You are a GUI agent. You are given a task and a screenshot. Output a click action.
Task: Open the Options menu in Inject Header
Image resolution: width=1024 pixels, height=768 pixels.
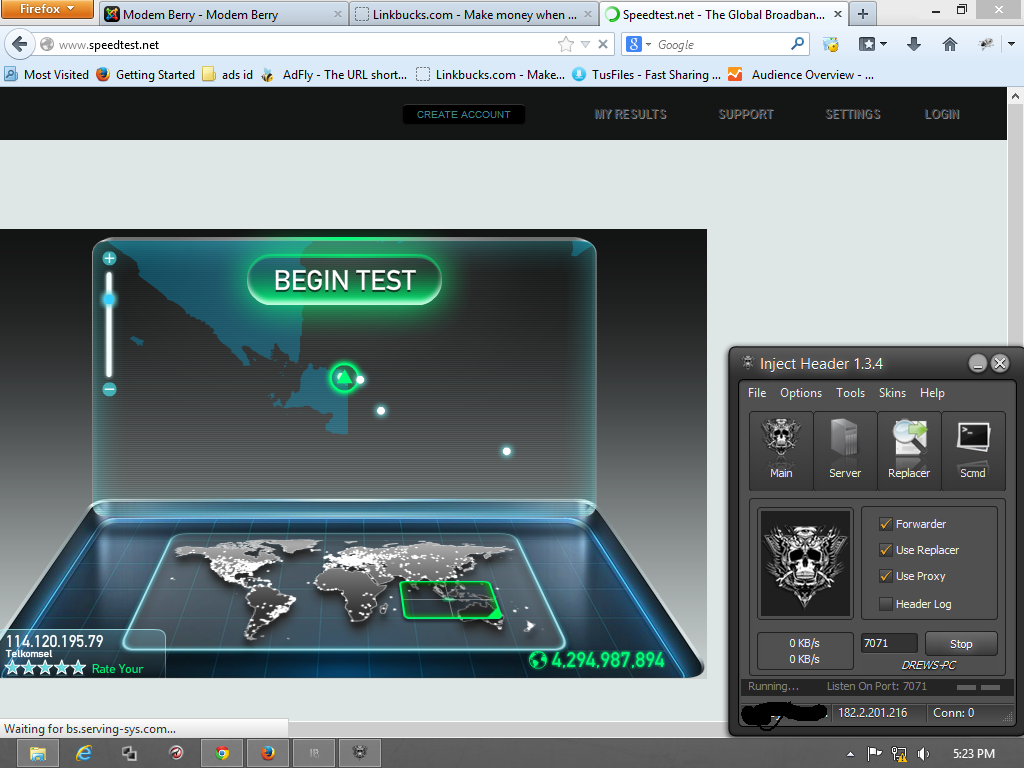[x=801, y=392]
